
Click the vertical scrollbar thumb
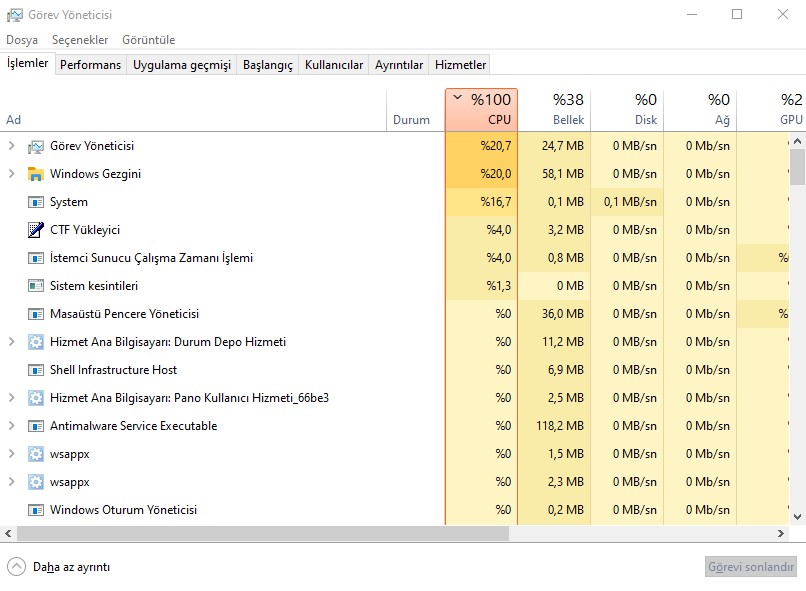(x=797, y=167)
